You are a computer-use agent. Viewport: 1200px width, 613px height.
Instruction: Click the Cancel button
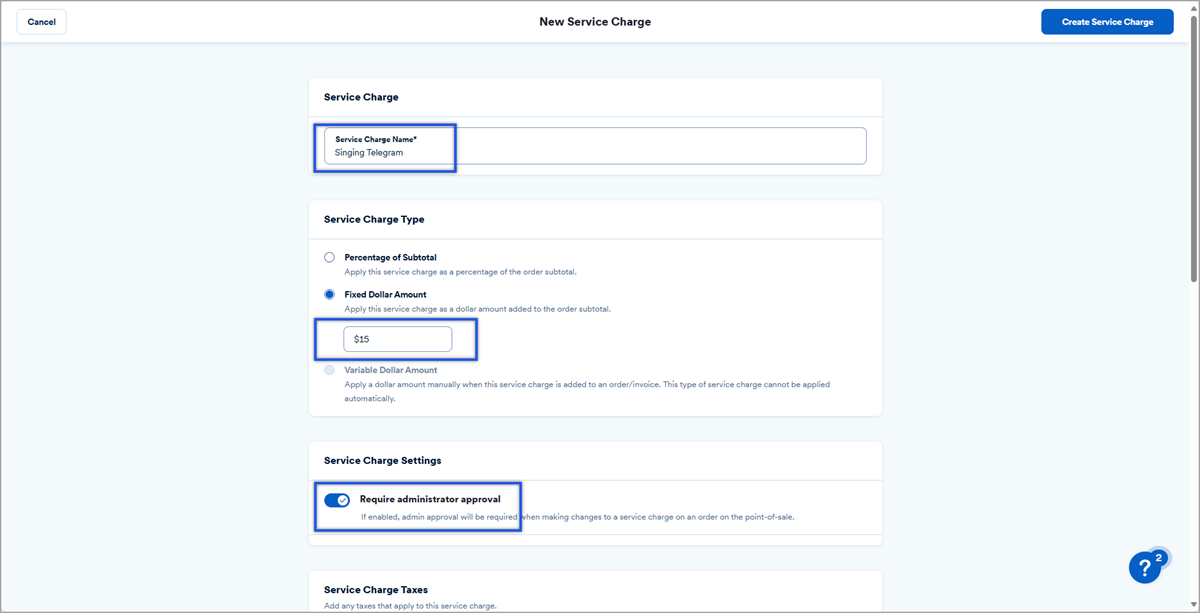click(x=41, y=21)
